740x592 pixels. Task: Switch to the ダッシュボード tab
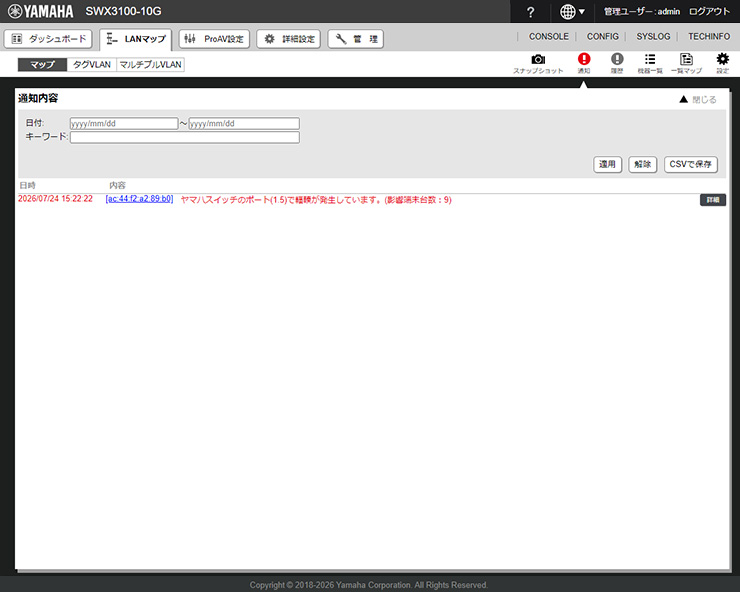(x=48, y=39)
